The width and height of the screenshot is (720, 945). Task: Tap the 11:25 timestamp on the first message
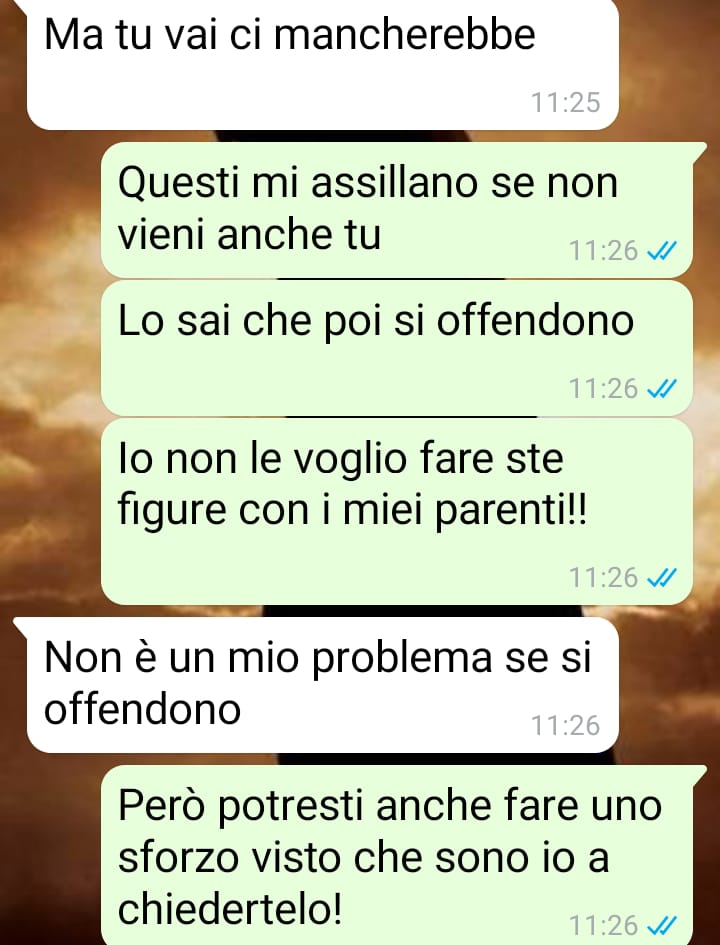[565, 102]
